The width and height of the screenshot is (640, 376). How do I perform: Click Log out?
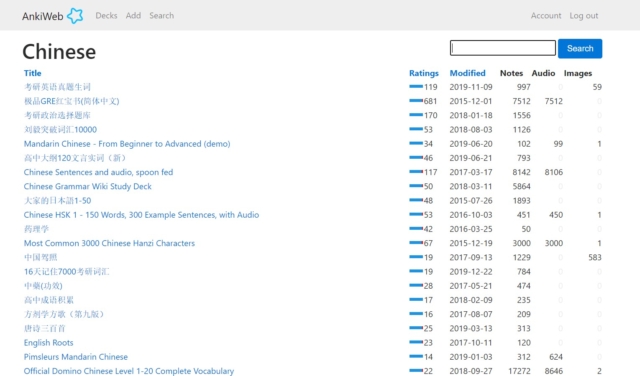click(x=584, y=16)
